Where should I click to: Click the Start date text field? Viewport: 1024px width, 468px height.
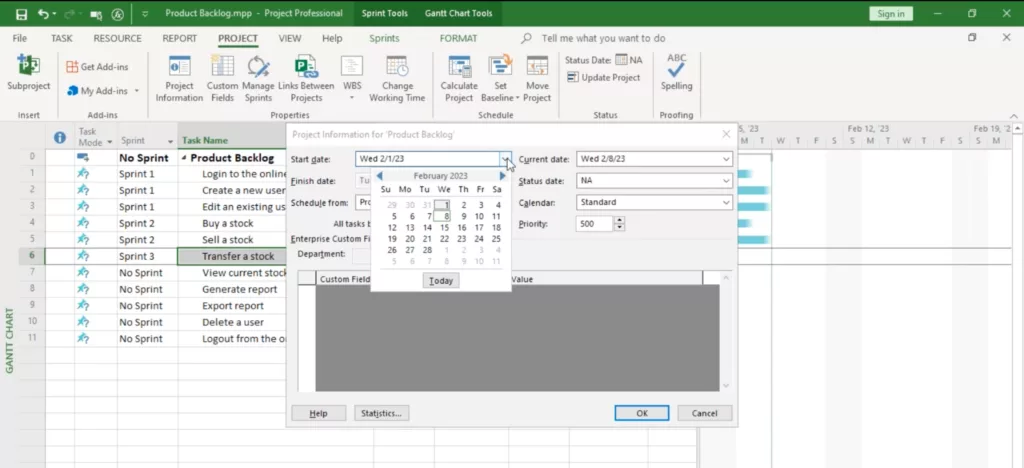click(428, 159)
